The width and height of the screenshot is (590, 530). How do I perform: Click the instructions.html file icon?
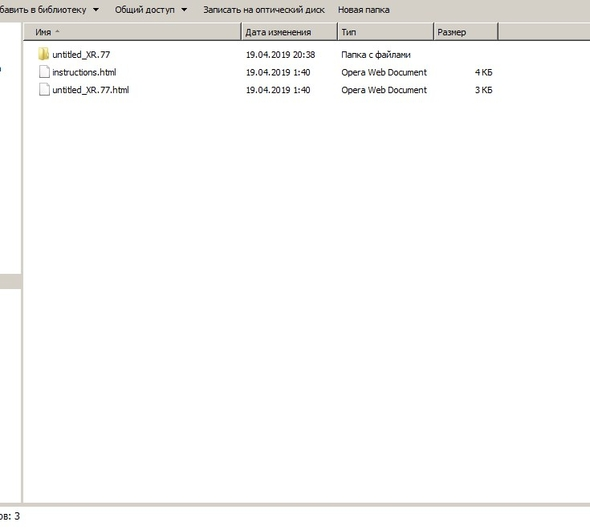(44, 72)
